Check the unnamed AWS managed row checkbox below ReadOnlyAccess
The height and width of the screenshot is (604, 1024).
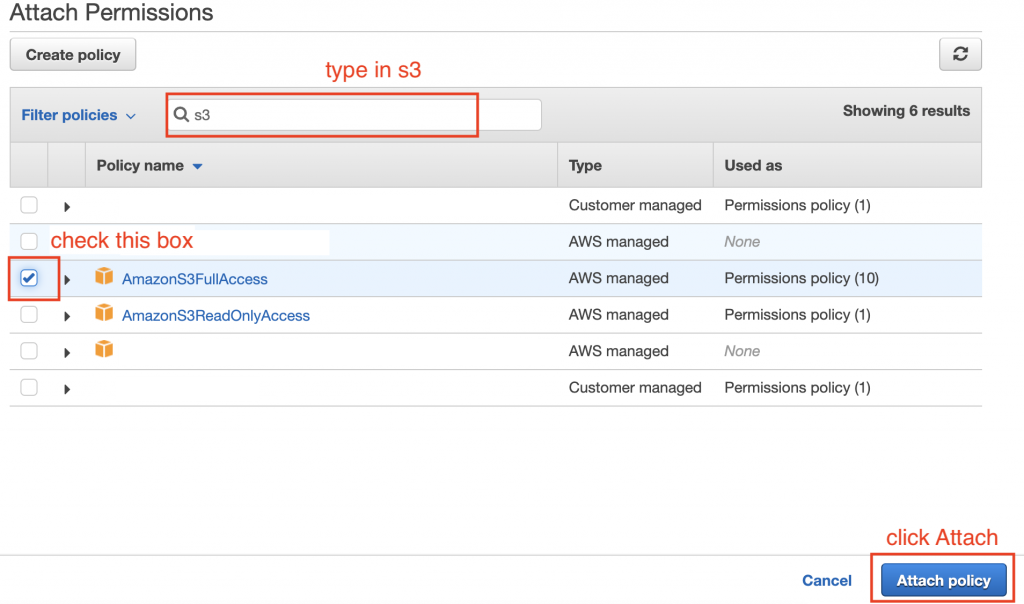(29, 351)
